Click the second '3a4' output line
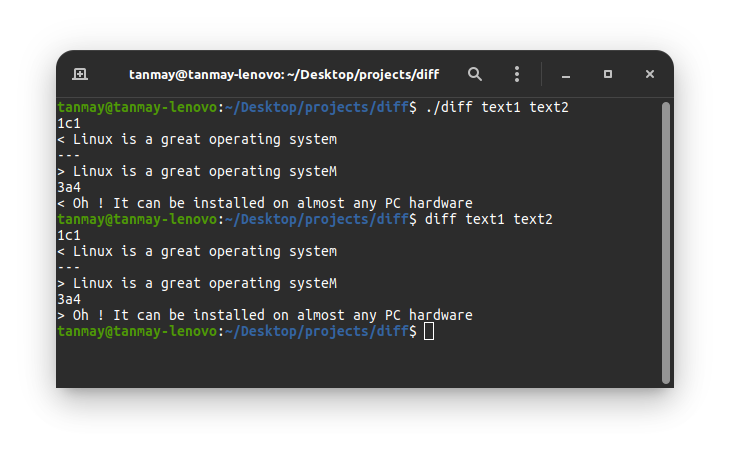730x450 pixels. pyautogui.click(x=69, y=299)
